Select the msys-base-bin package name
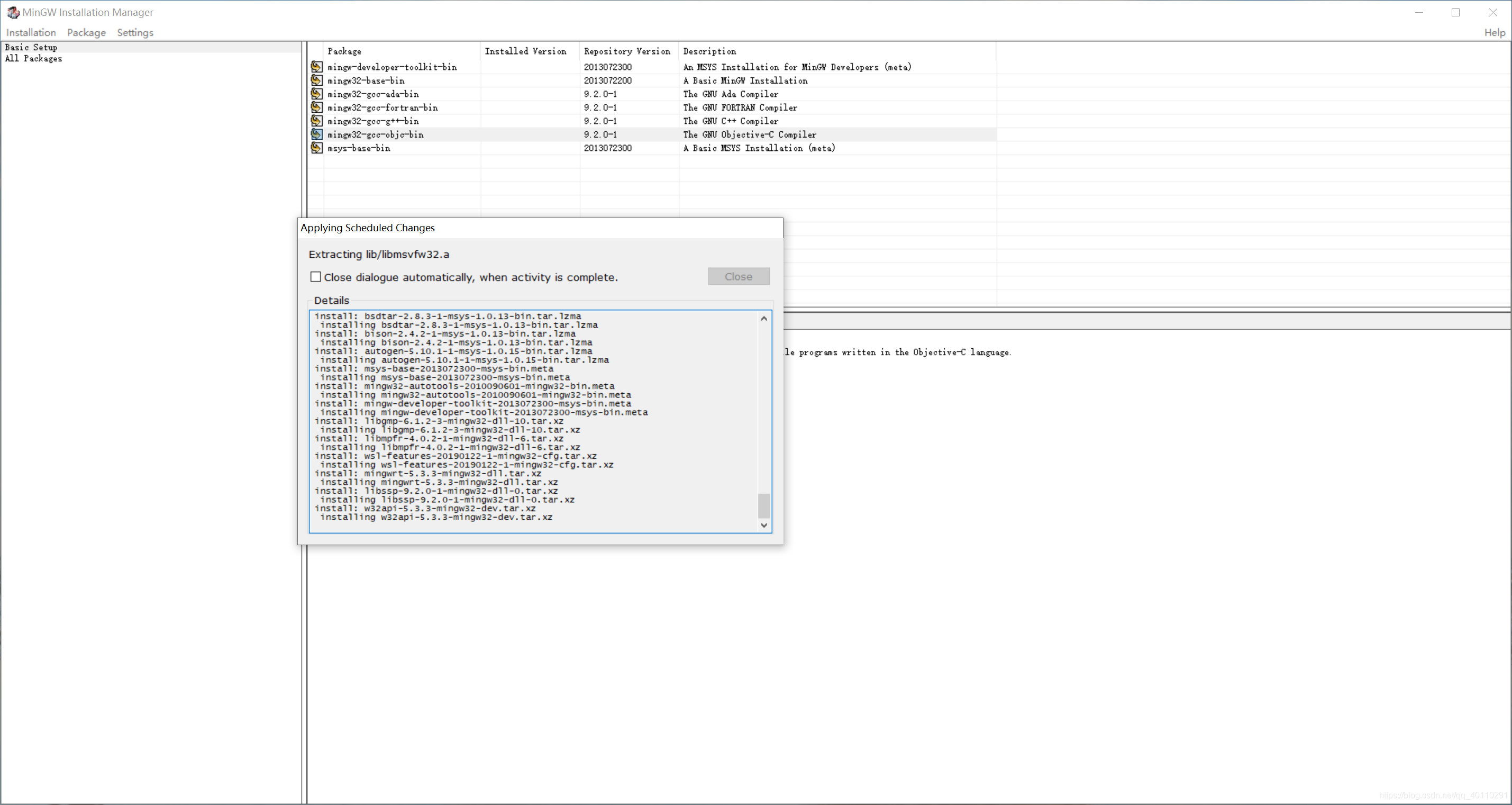The width and height of the screenshot is (1512, 805). click(359, 148)
